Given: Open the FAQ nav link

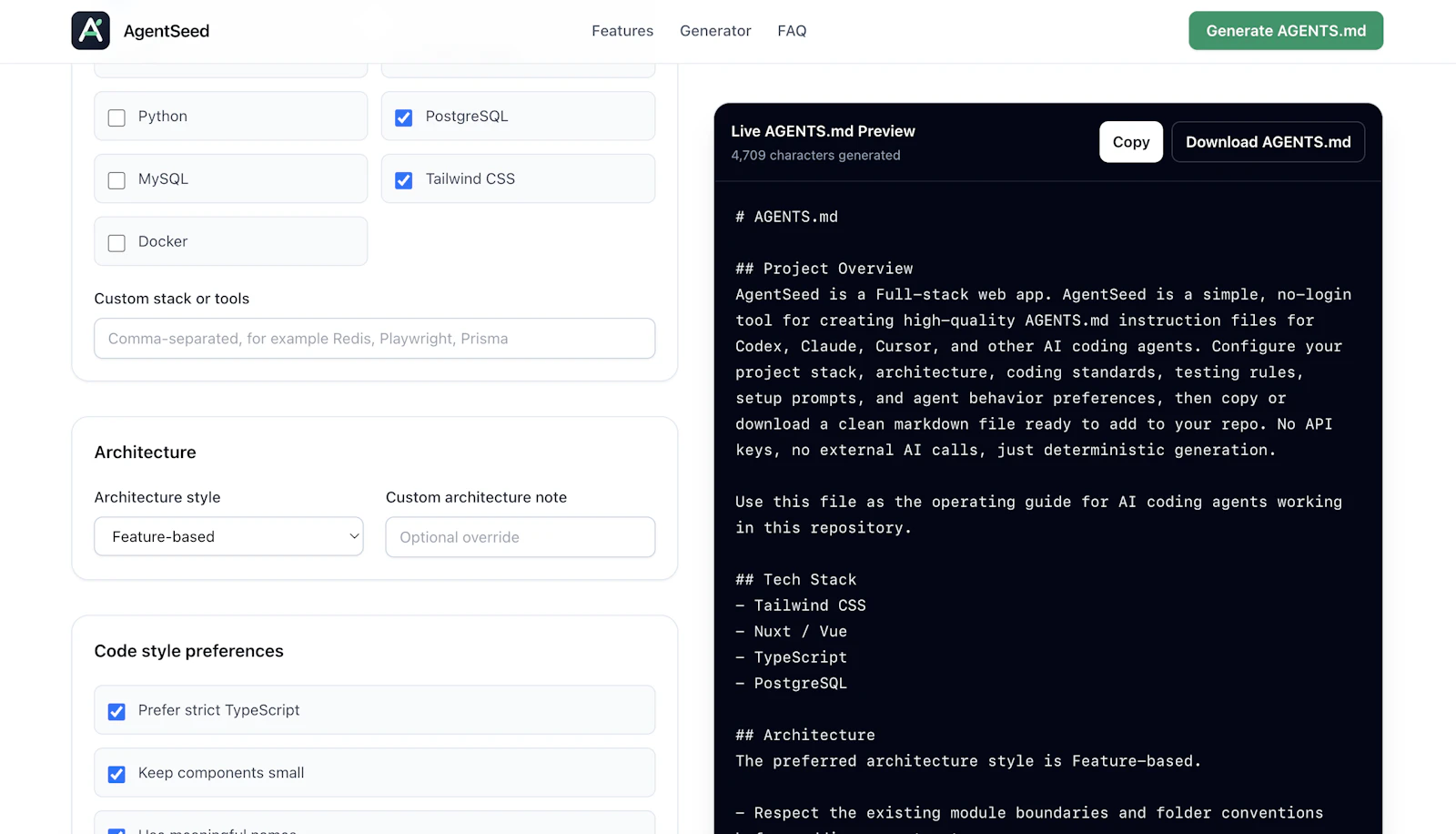Looking at the screenshot, I should tap(792, 31).
